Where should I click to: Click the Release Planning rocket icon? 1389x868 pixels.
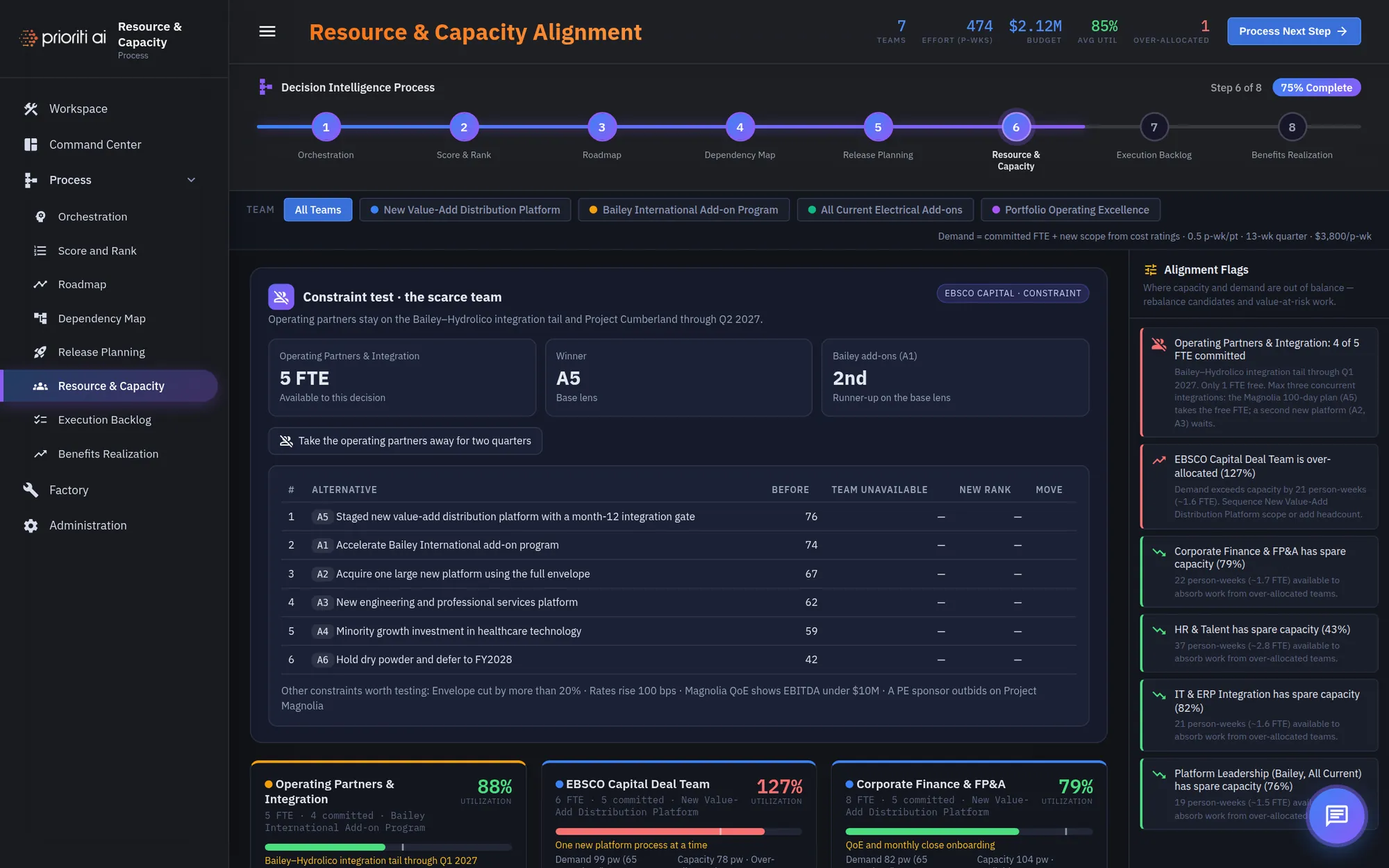(x=40, y=352)
